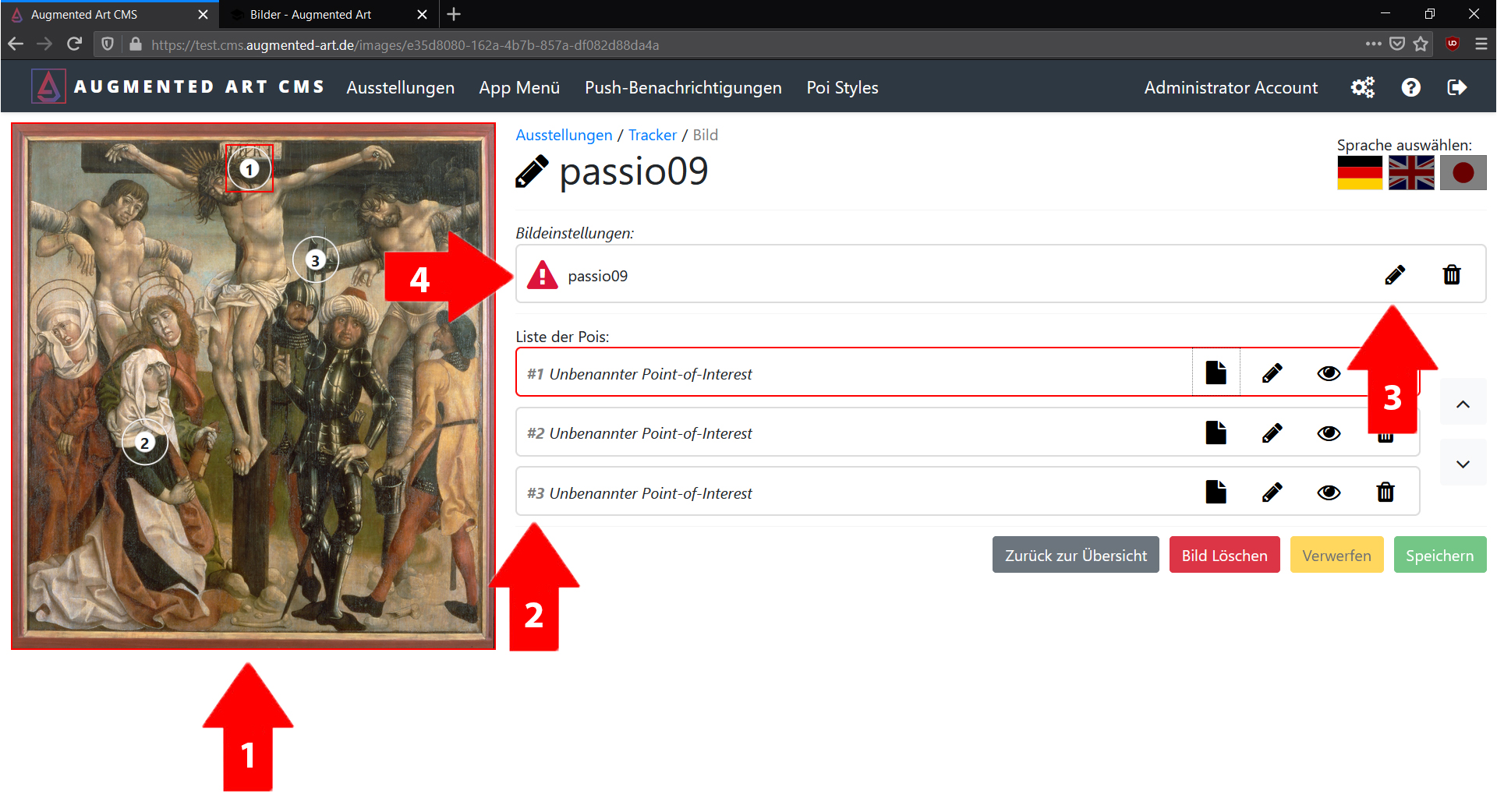Screen dimensions: 1497x812
Task: Edit passio09 image settings with pencil icon
Action: click(x=1395, y=275)
